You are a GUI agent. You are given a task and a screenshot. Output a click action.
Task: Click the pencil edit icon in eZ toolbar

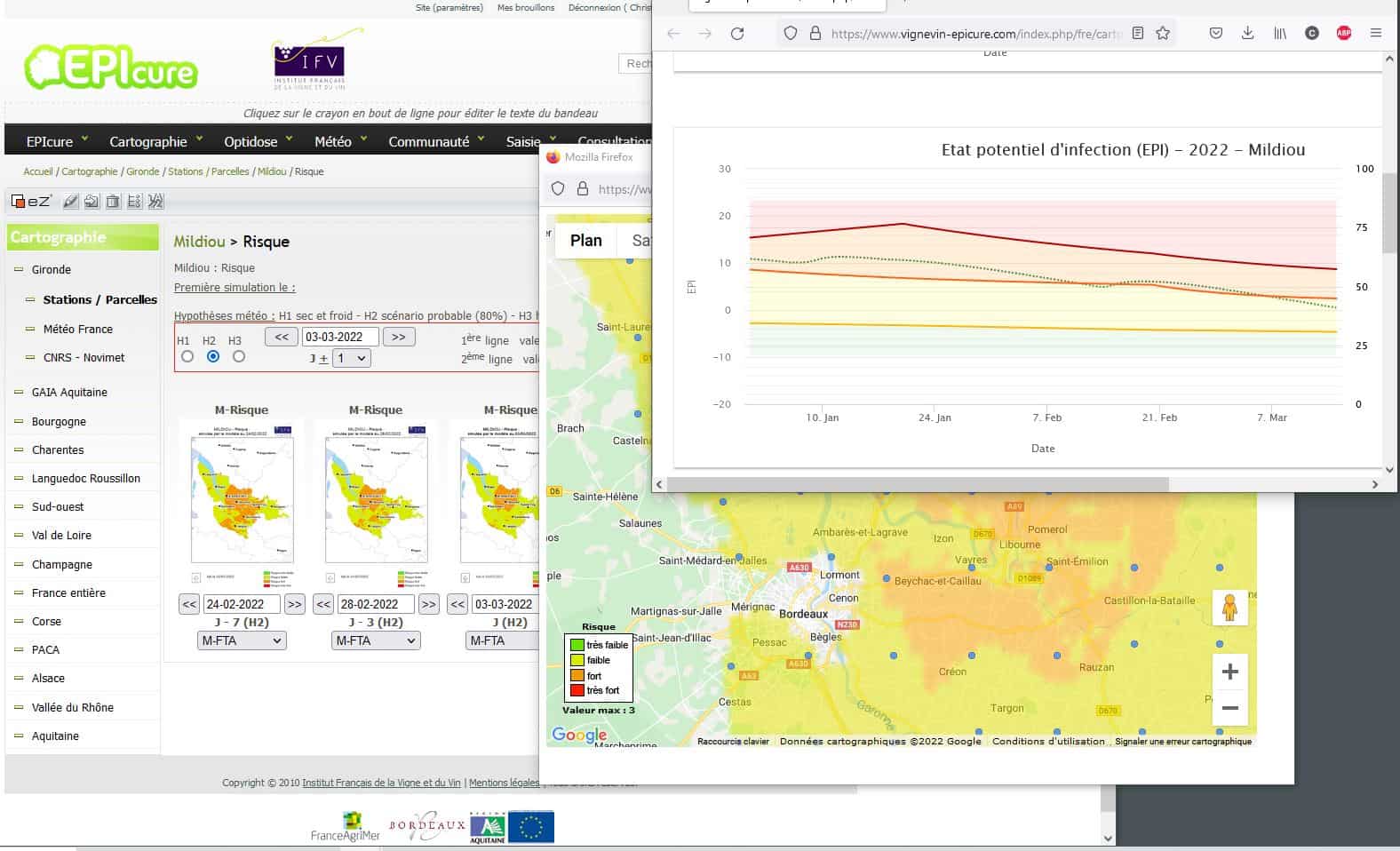[x=71, y=202]
